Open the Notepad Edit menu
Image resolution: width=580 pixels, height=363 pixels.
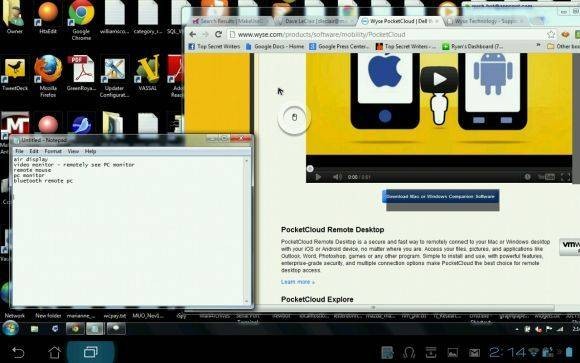[34, 151]
